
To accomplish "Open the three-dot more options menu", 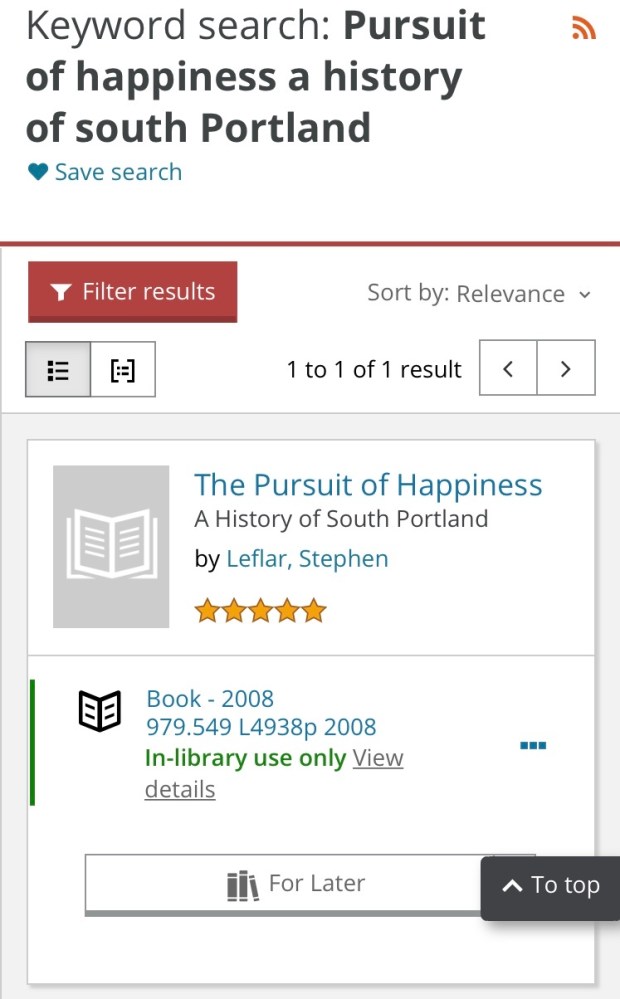I will click(x=533, y=745).
